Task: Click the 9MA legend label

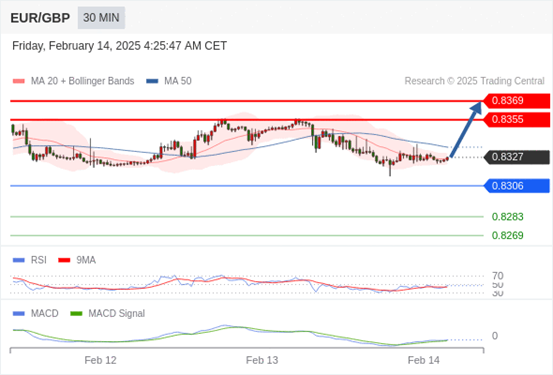Action: [x=86, y=260]
